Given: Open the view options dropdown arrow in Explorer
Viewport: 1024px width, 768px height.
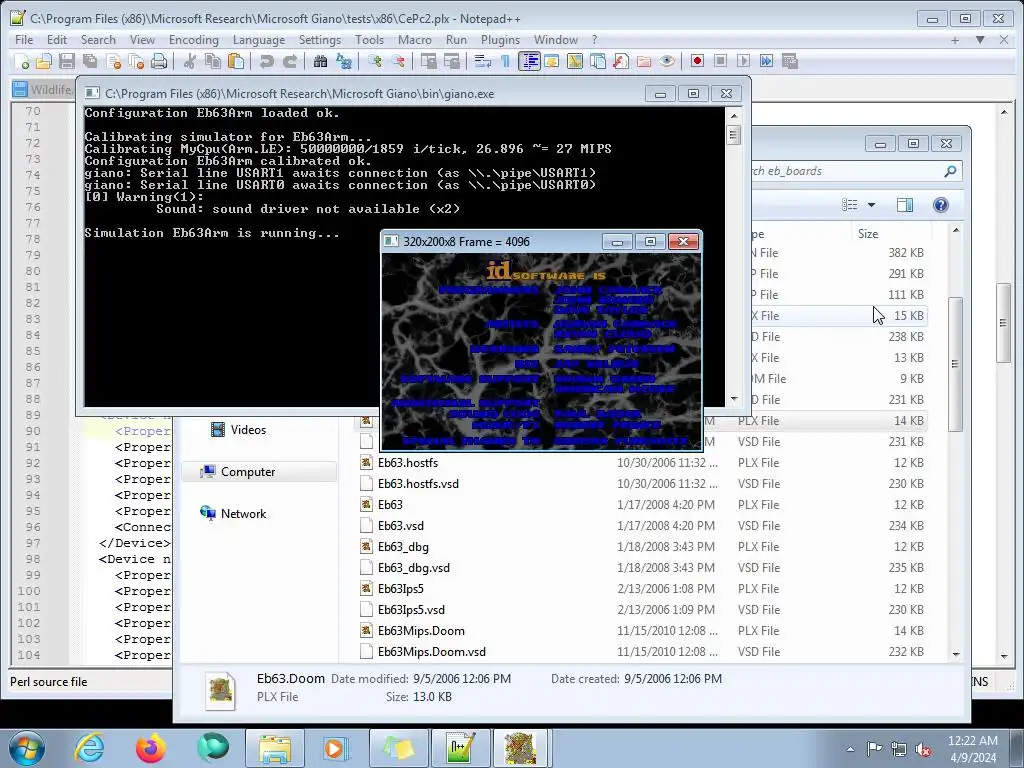Looking at the screenshot, I should point(871,205).
